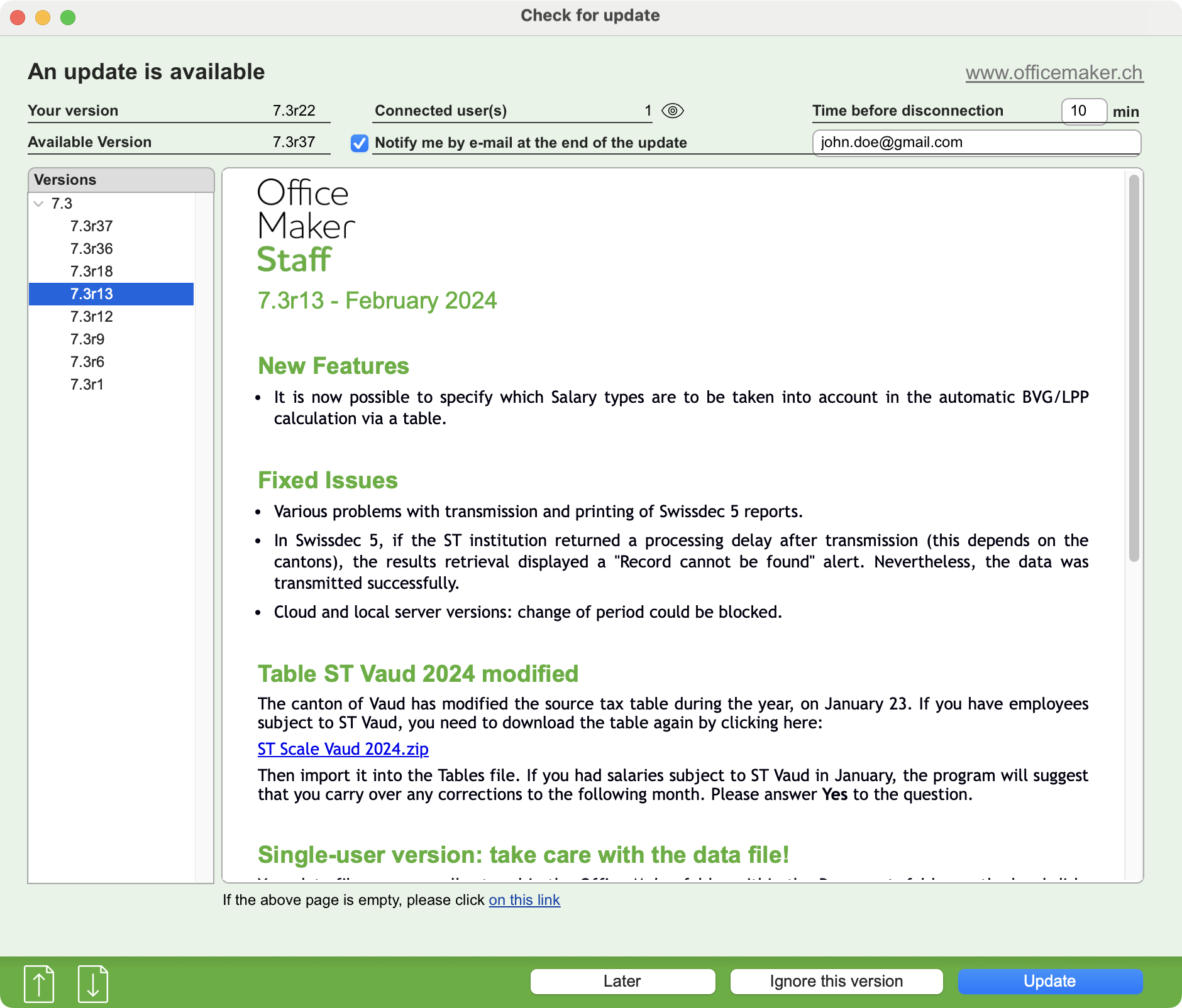Viewport: 1182px width, 1008px height.
Task: Click the Versions column header
Action: [x=121, y=180]
